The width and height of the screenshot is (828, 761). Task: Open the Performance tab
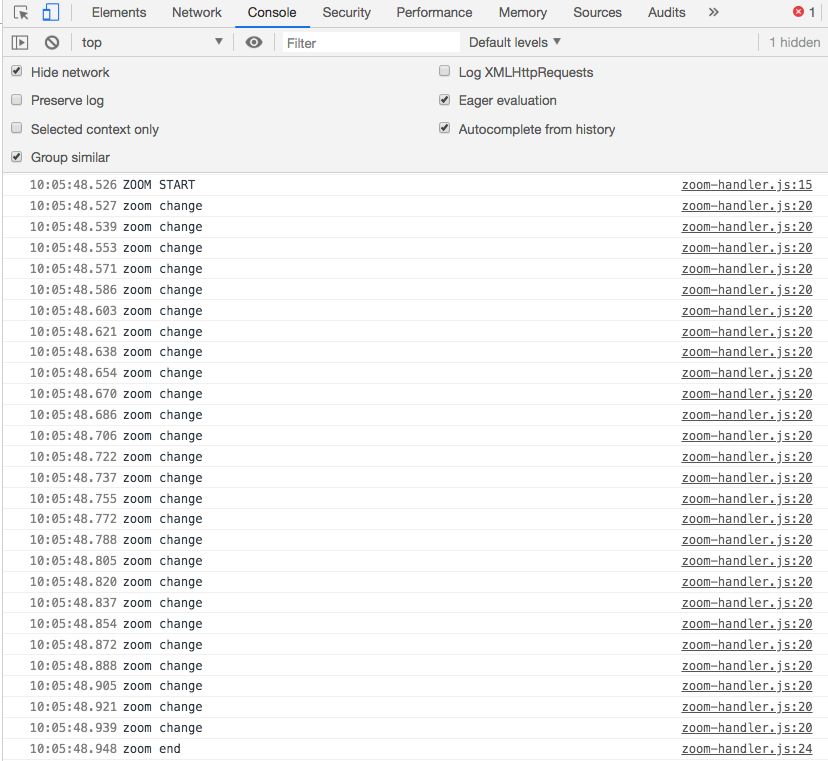coord(434,12)
